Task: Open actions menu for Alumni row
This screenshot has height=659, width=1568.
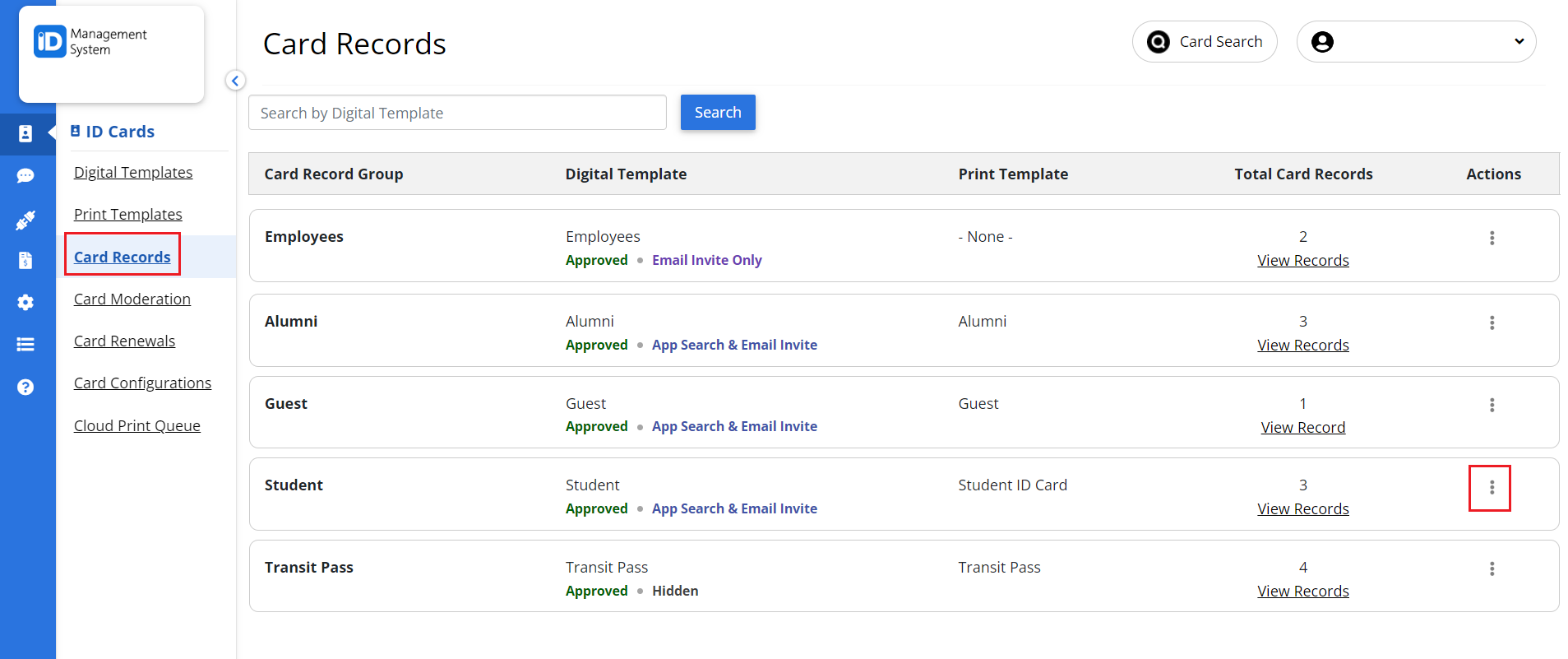Action: click(x=1492, y=323)
